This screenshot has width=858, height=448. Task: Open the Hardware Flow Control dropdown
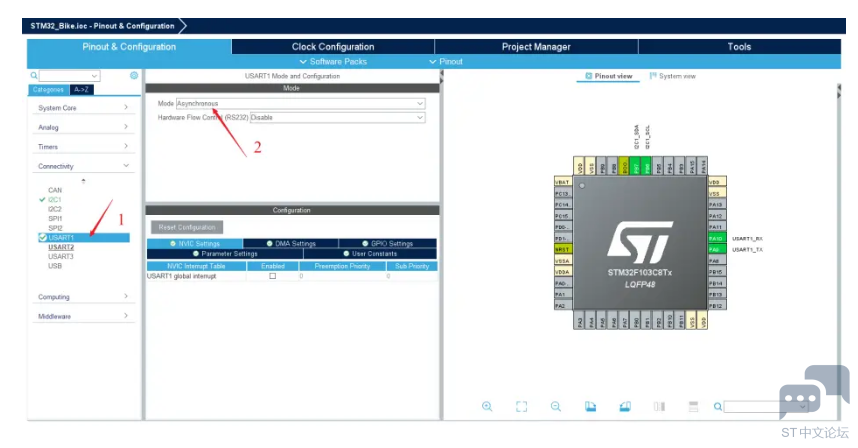[338, 118]
